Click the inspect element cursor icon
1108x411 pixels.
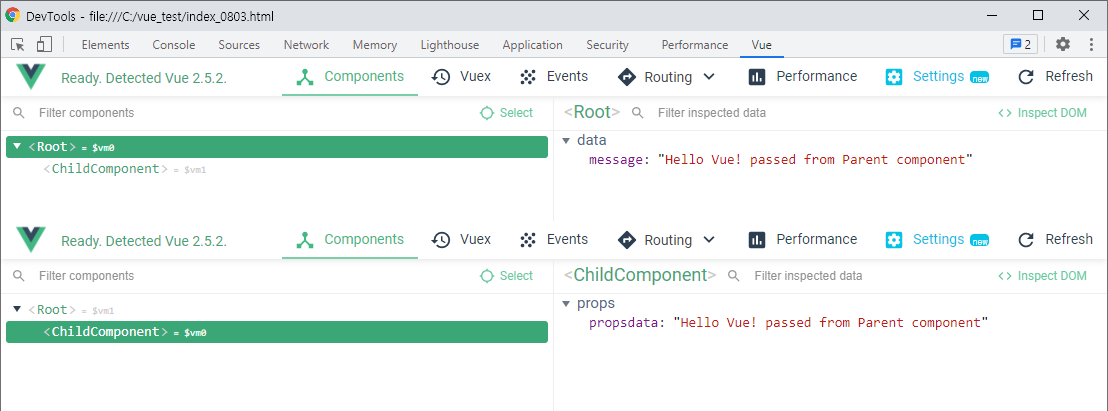point(18,44)
